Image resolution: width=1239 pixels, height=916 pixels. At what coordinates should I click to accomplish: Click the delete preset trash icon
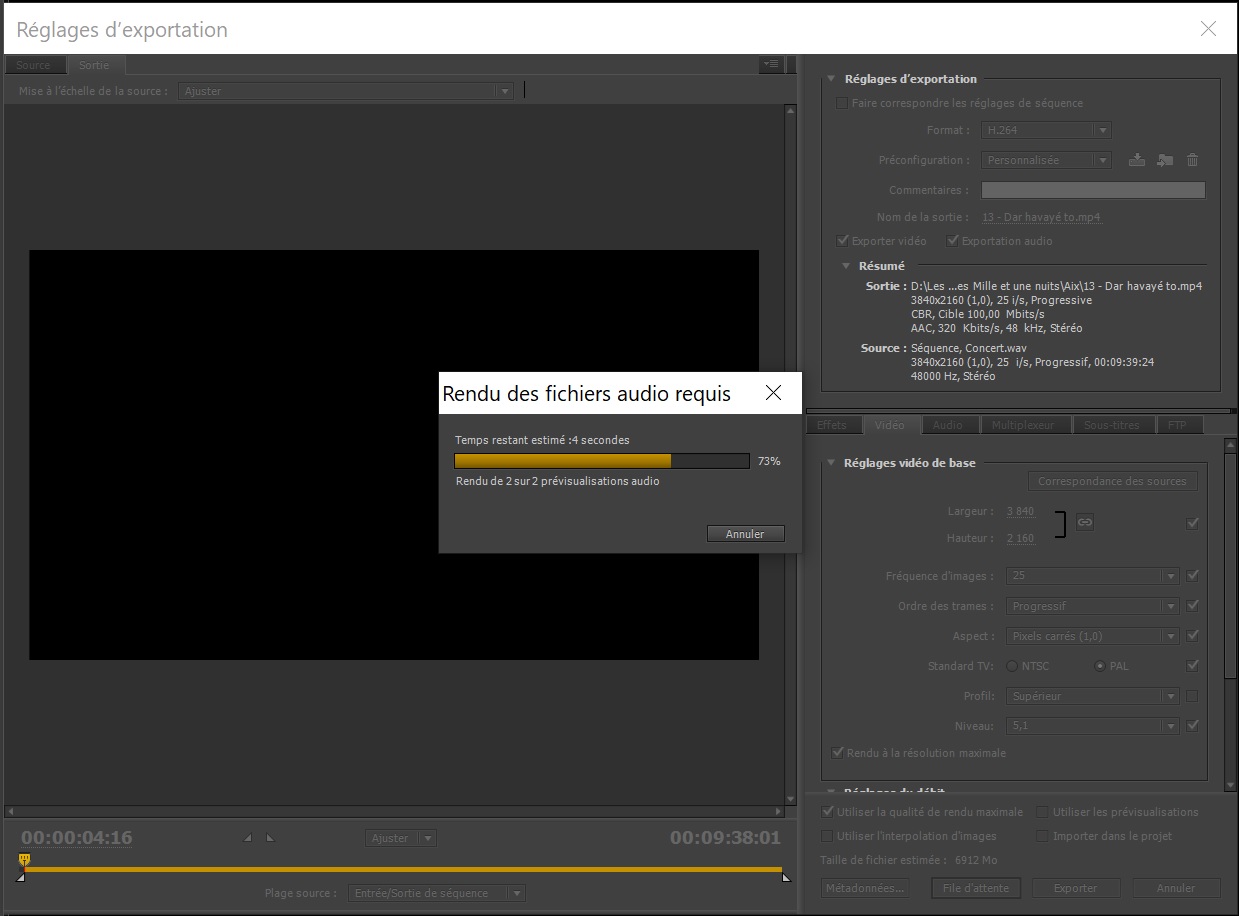[x=1192, y=160]
